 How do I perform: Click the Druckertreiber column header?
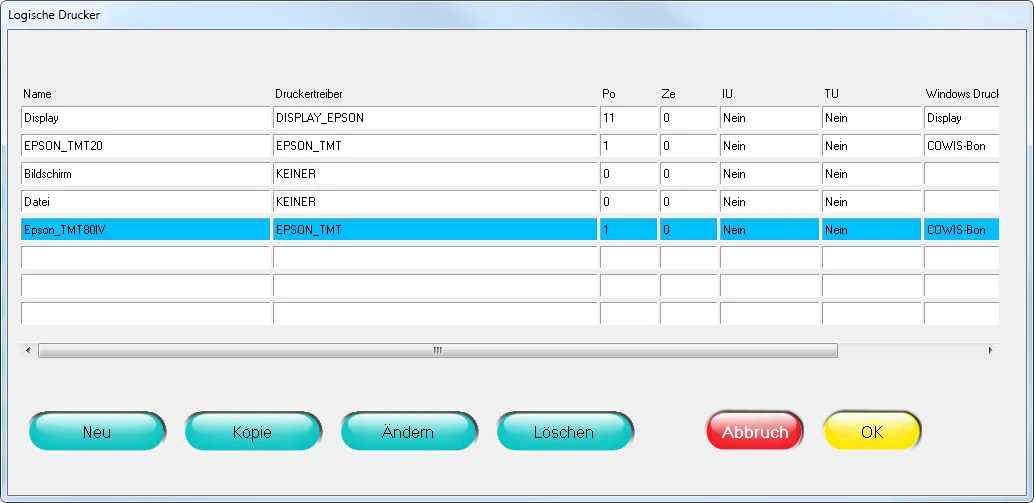point(309,94)
